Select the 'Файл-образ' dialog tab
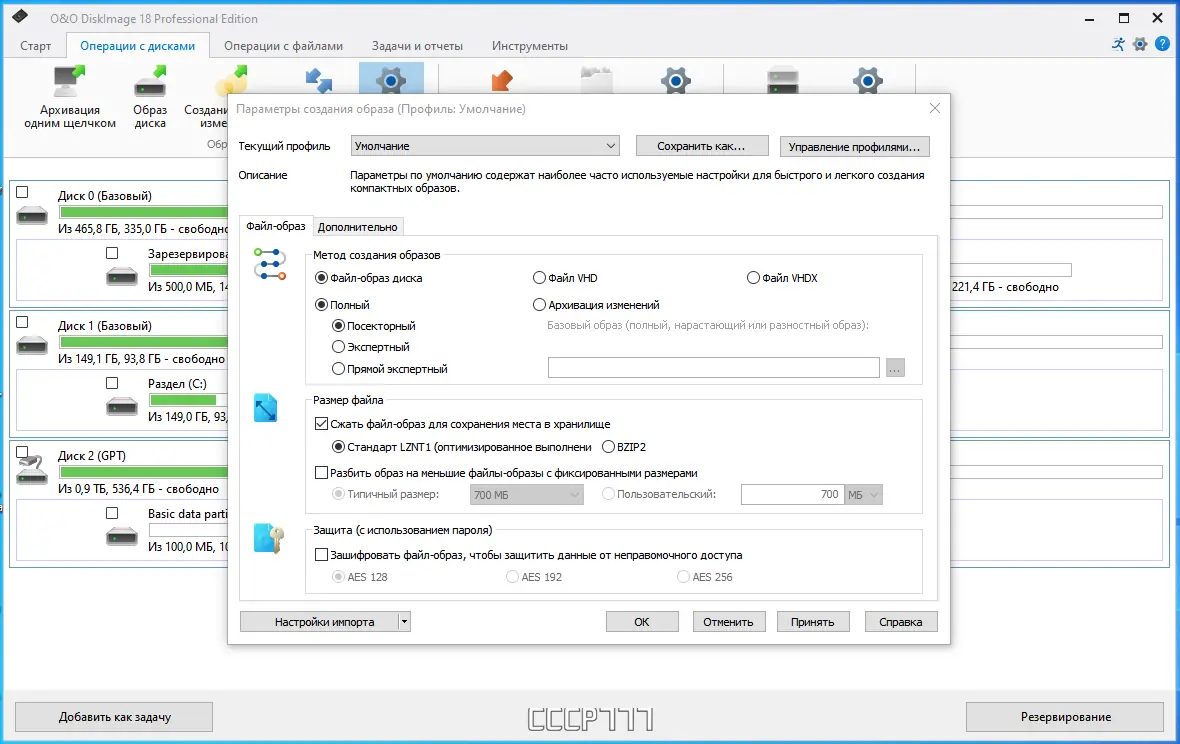 (x=275, y=226)
